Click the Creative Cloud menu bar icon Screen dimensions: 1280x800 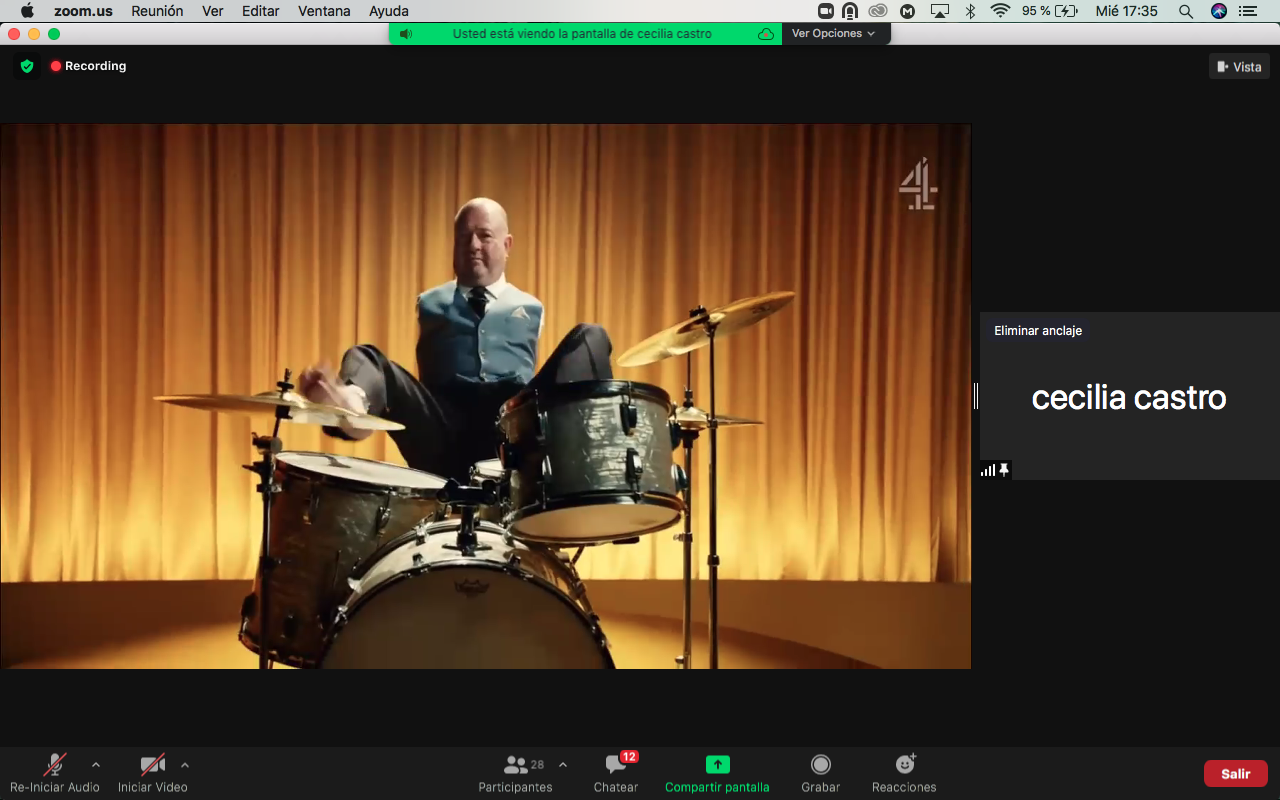878,11
